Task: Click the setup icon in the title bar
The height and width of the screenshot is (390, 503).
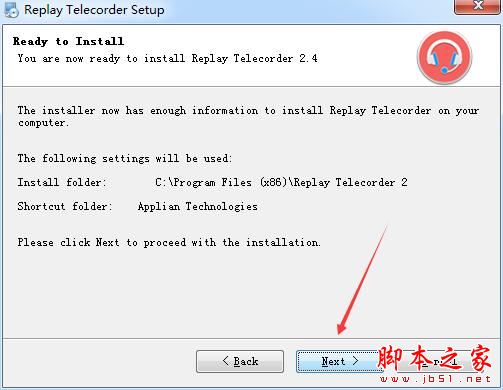Action: click(11, 10)
